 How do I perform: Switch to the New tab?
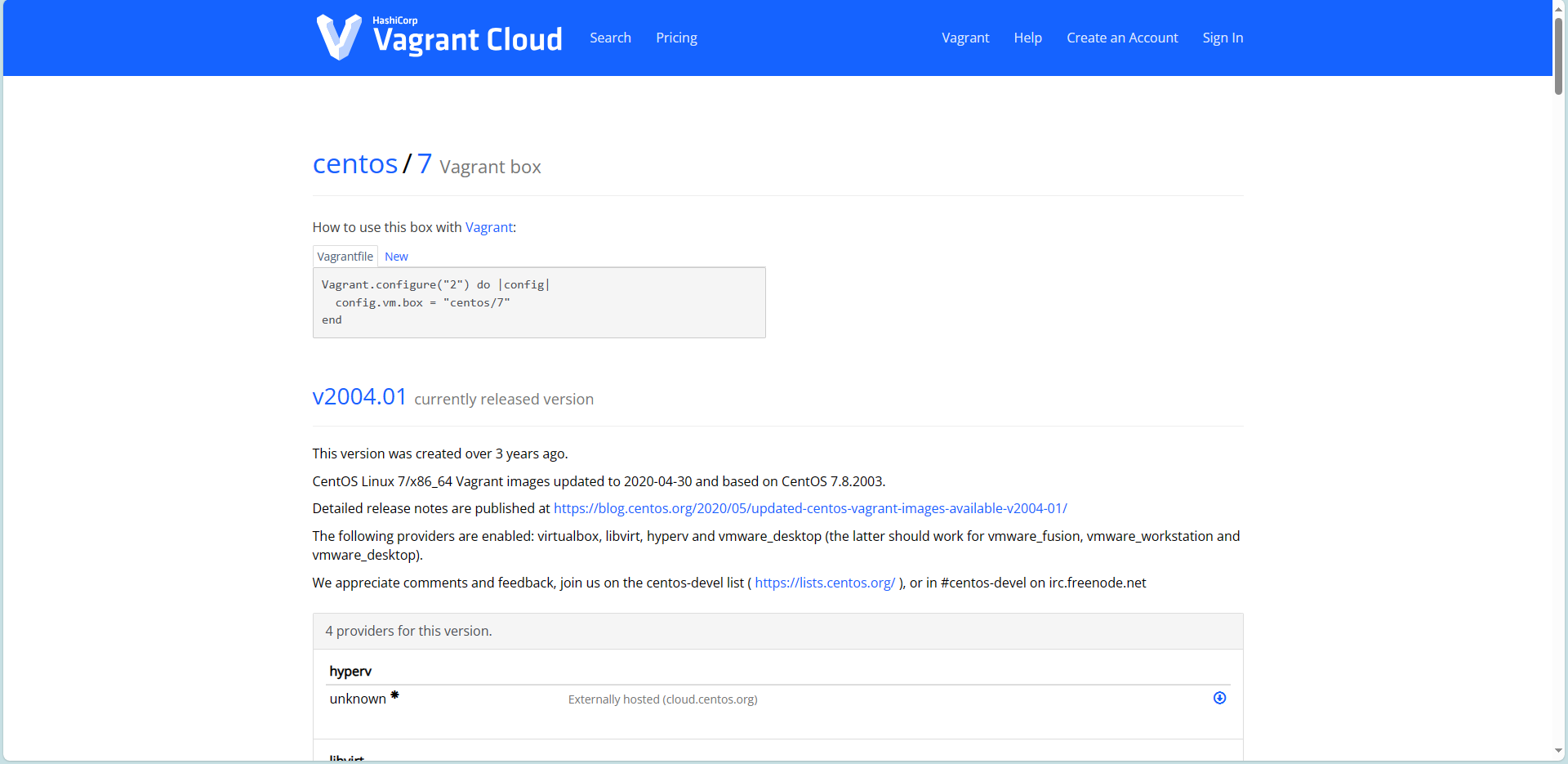coord(396,256)
